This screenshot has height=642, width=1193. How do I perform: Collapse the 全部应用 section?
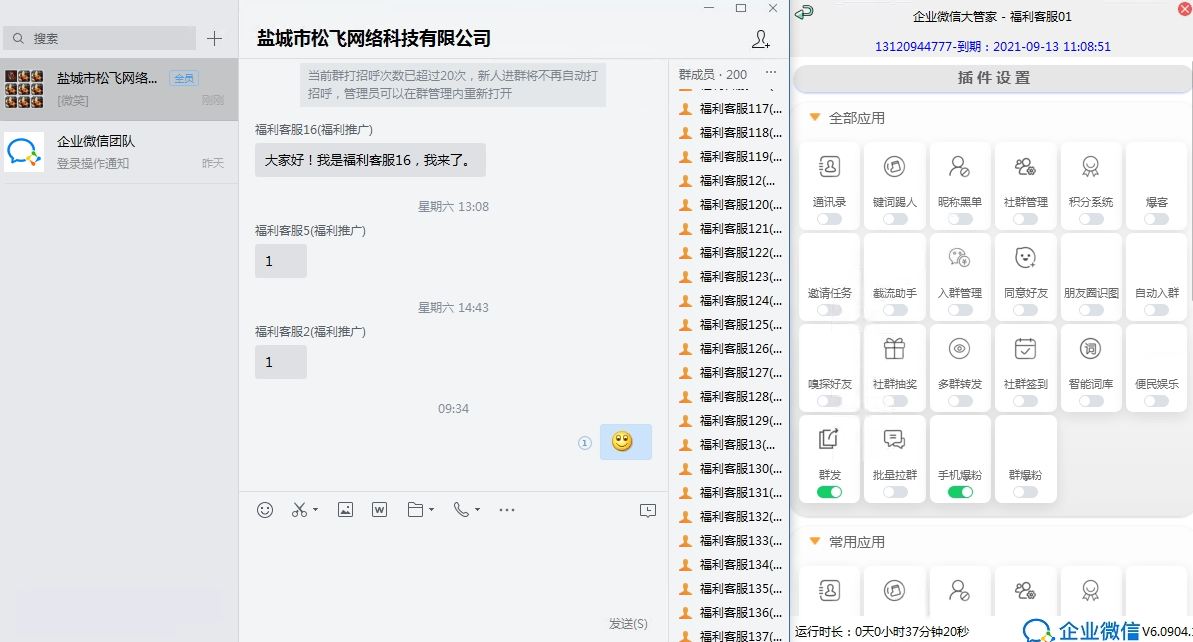pyautogui.click(x=814, y=118)
